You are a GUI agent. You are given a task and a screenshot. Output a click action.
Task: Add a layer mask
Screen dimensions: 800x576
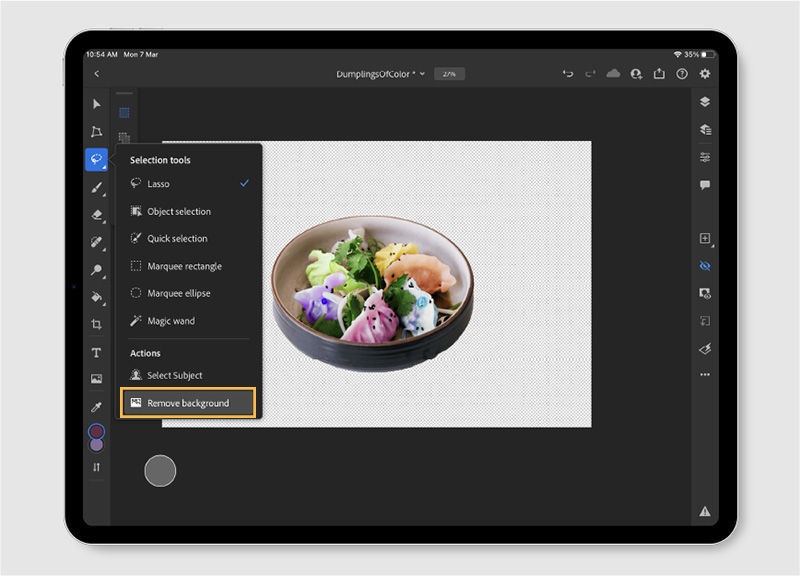[x=705, y=293]
